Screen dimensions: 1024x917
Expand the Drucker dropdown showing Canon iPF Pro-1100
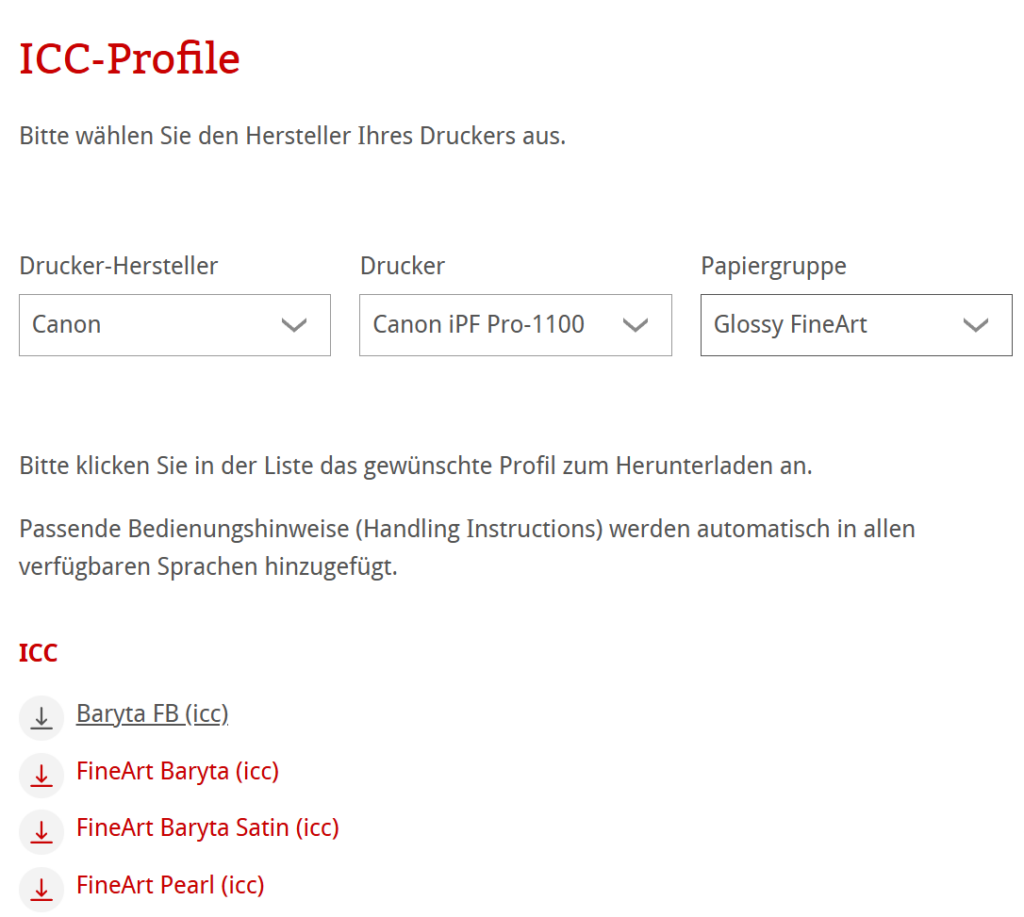pos(515,325)
